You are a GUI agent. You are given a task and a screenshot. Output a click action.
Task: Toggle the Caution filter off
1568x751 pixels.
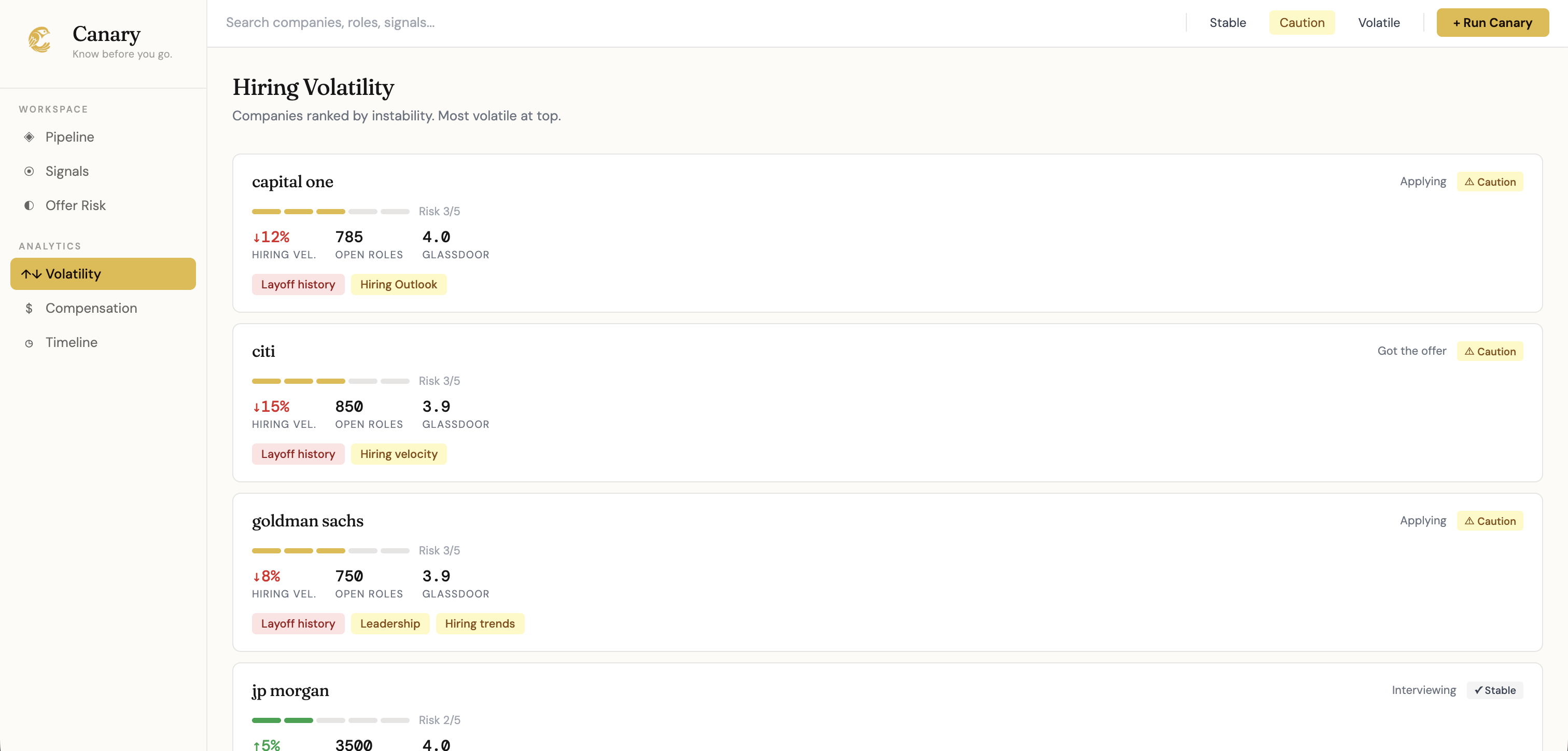(1301, 22)
